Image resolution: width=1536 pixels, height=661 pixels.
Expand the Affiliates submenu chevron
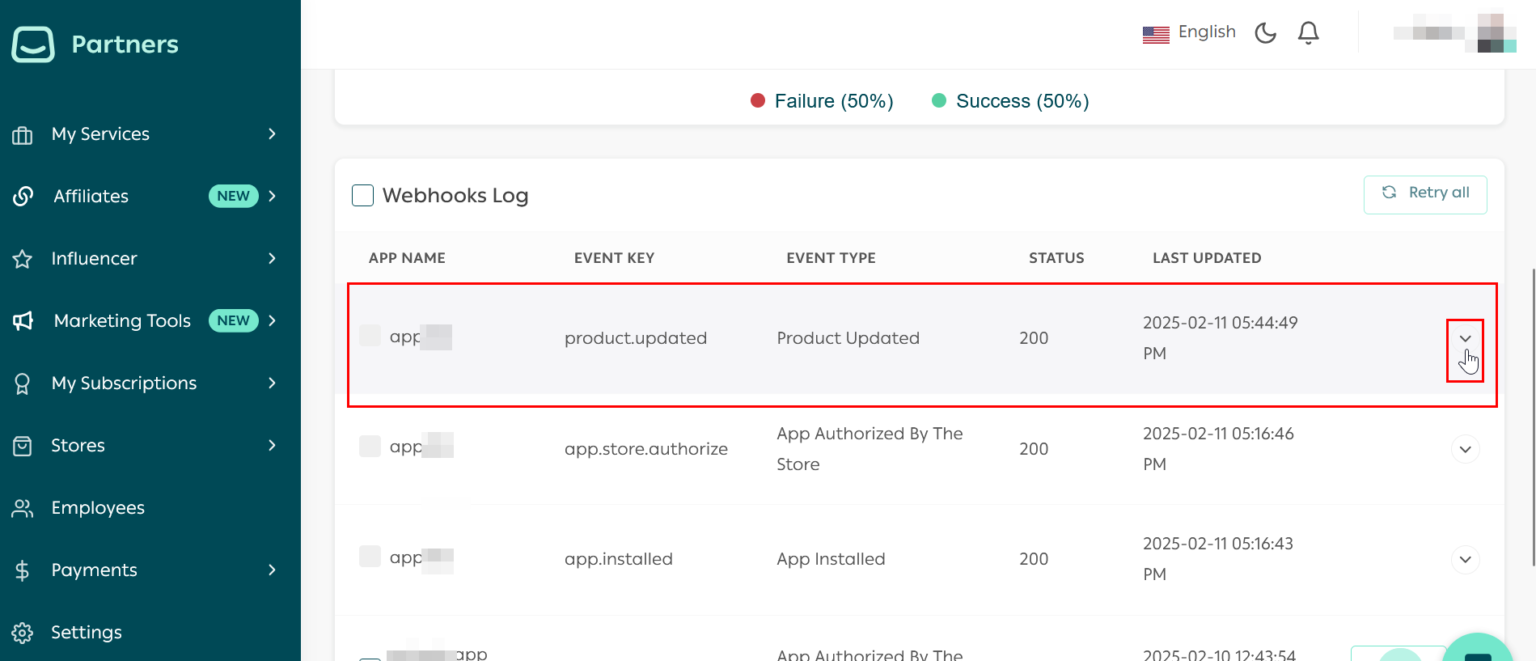click(272, 196)
